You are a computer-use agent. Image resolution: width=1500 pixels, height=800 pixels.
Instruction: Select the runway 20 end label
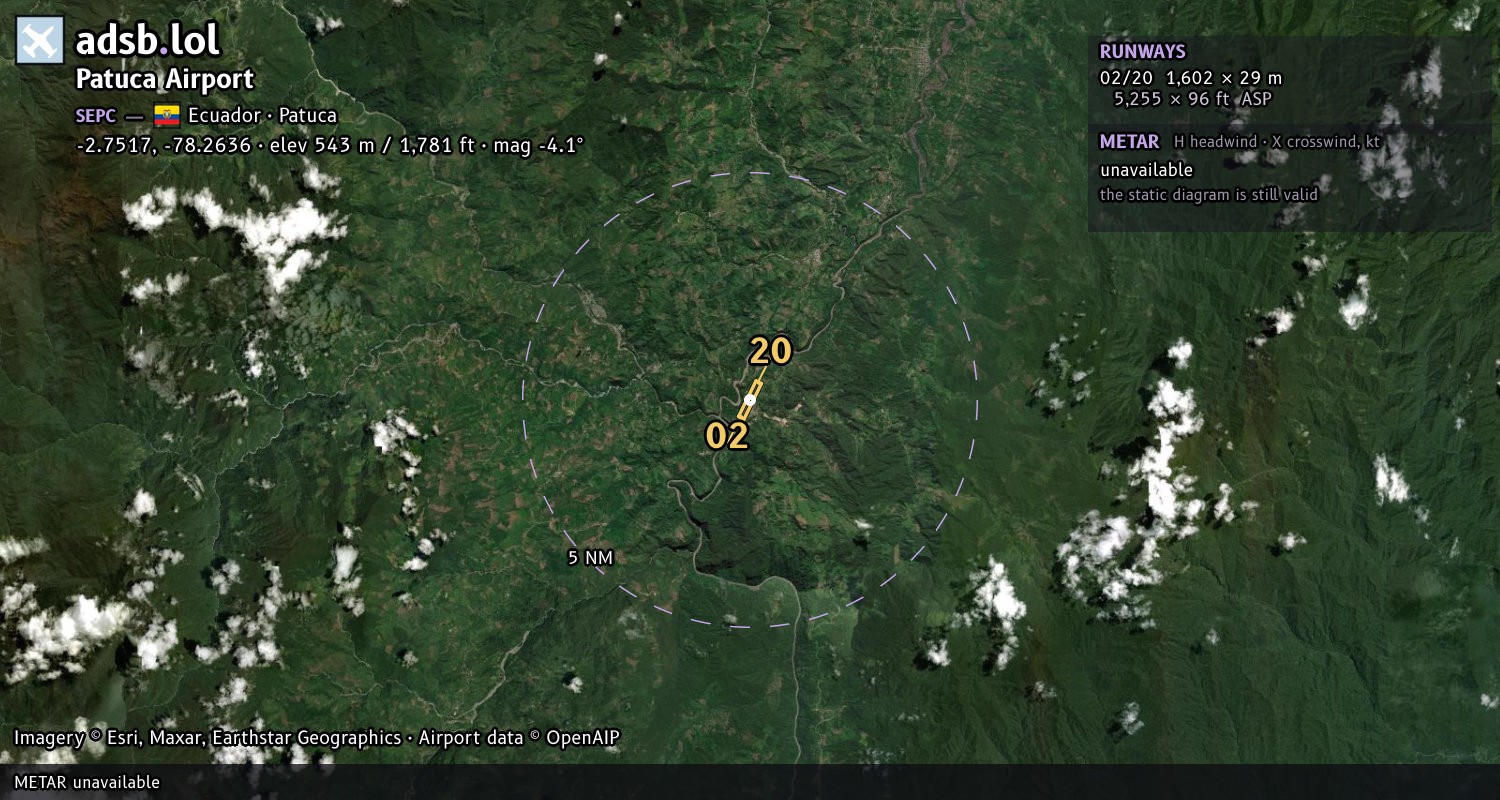[771, 351]
